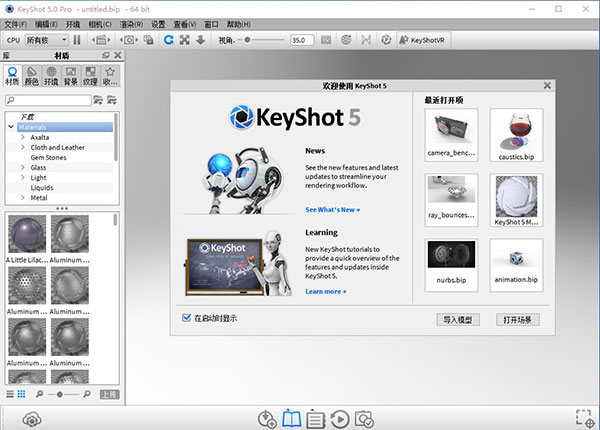Click the 导入模型 button

(x=459, y=320)
